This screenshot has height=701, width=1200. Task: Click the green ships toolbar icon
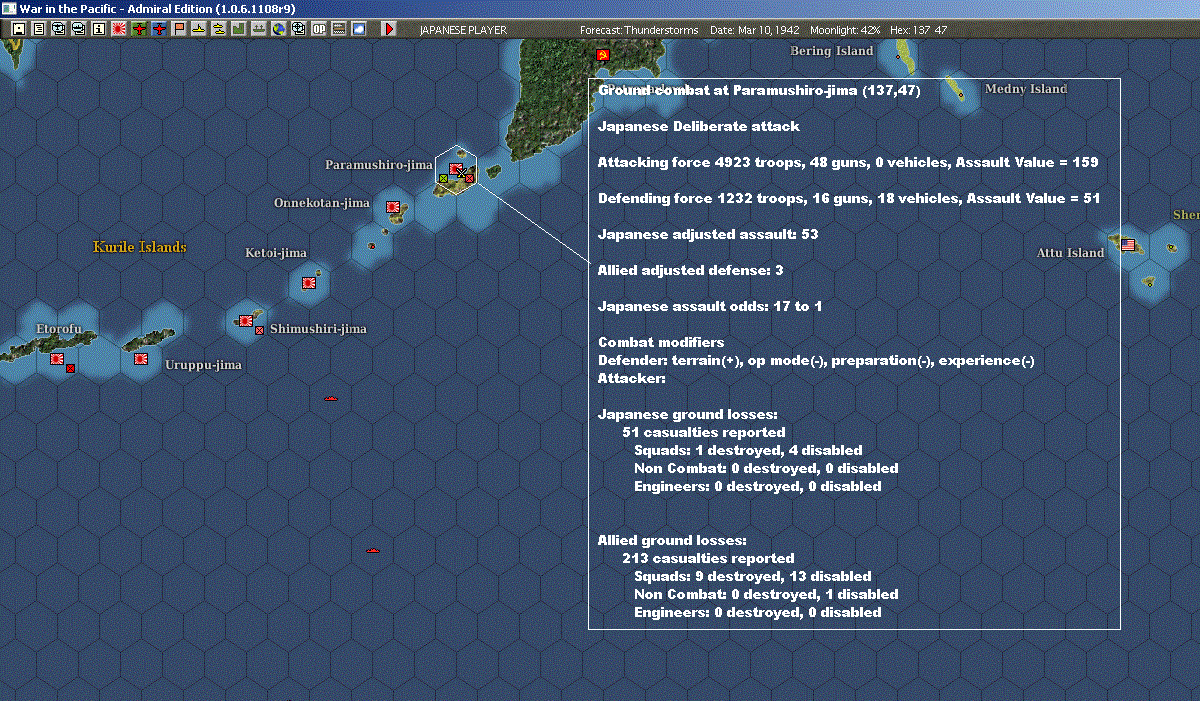click(258, 29)
